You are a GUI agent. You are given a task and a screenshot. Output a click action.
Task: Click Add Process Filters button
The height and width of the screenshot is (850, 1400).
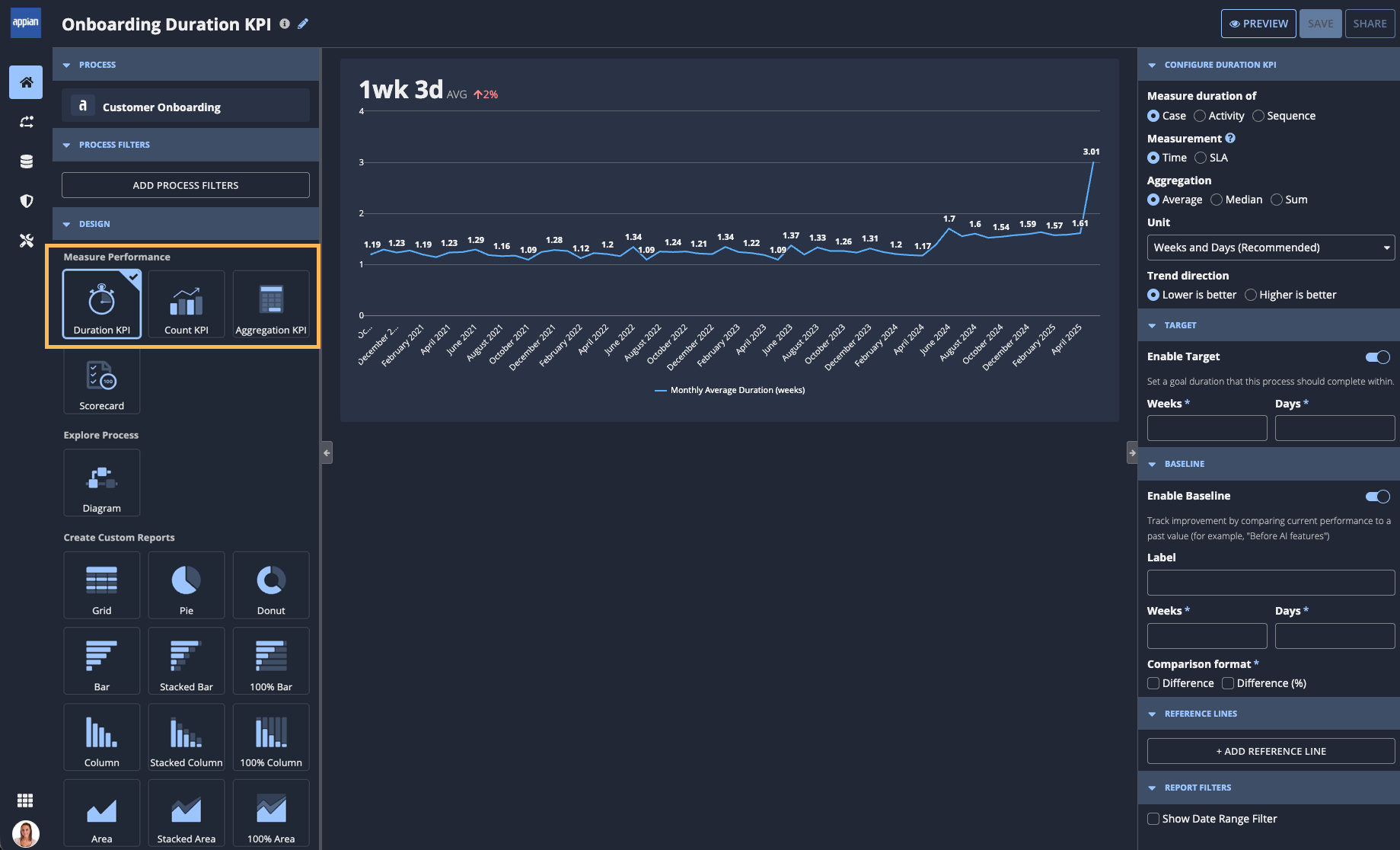(186, 185)
